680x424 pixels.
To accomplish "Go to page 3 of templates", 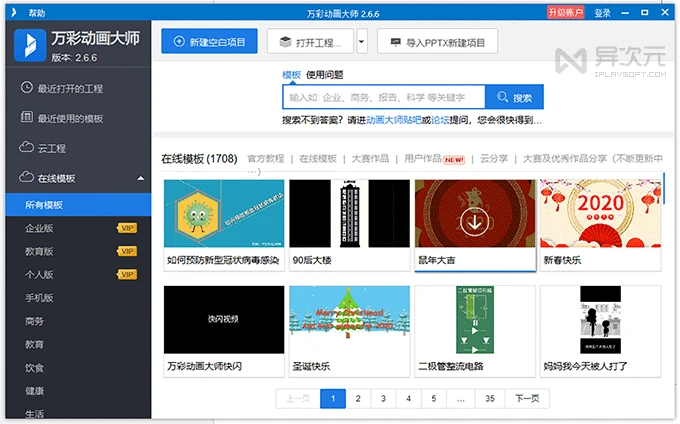I will (383, 398).
